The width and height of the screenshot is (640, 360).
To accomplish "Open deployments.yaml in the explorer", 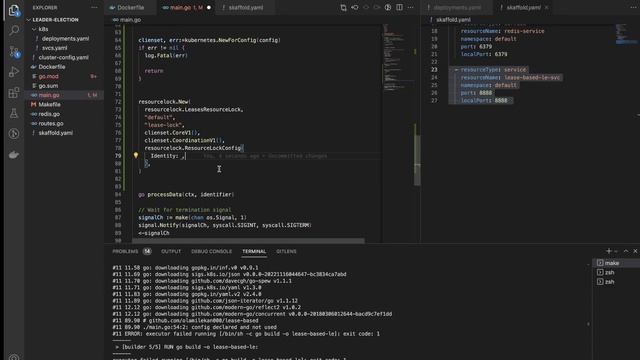I will click(x=65, y=38).
